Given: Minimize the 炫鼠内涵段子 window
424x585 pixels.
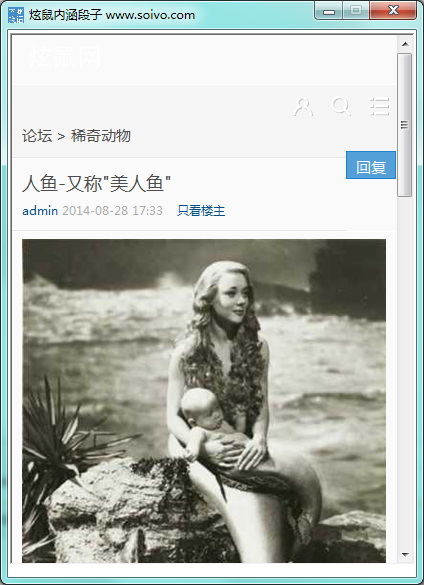Looking at the screenshot, I should click(328, 11).
